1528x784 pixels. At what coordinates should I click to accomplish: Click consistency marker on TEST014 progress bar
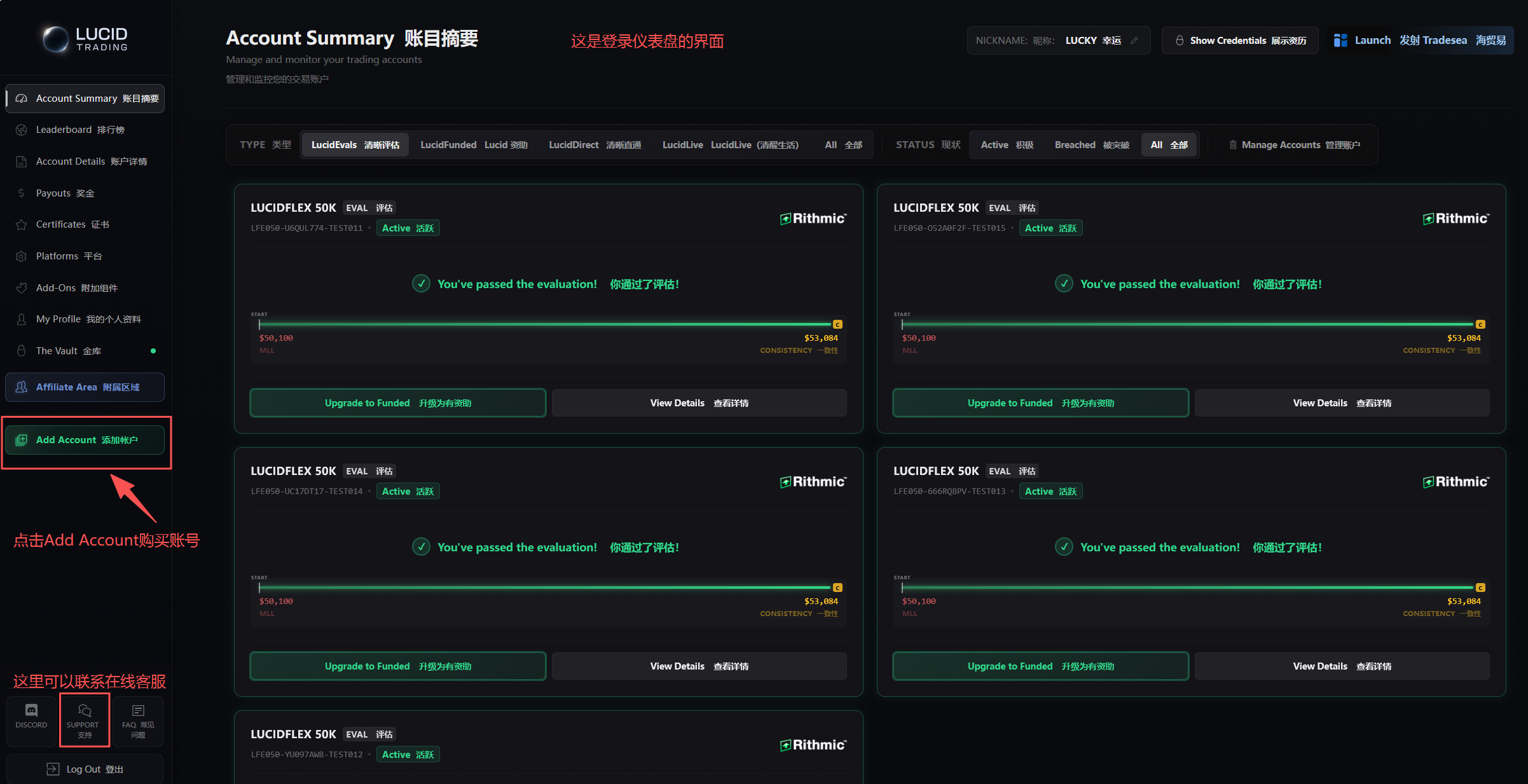click(x=837, y=588)
